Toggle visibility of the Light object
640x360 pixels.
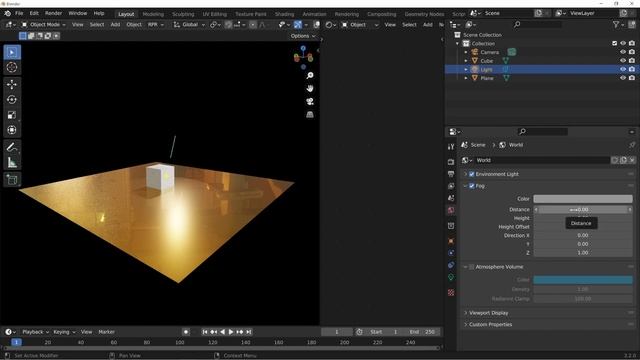(623, 69)
